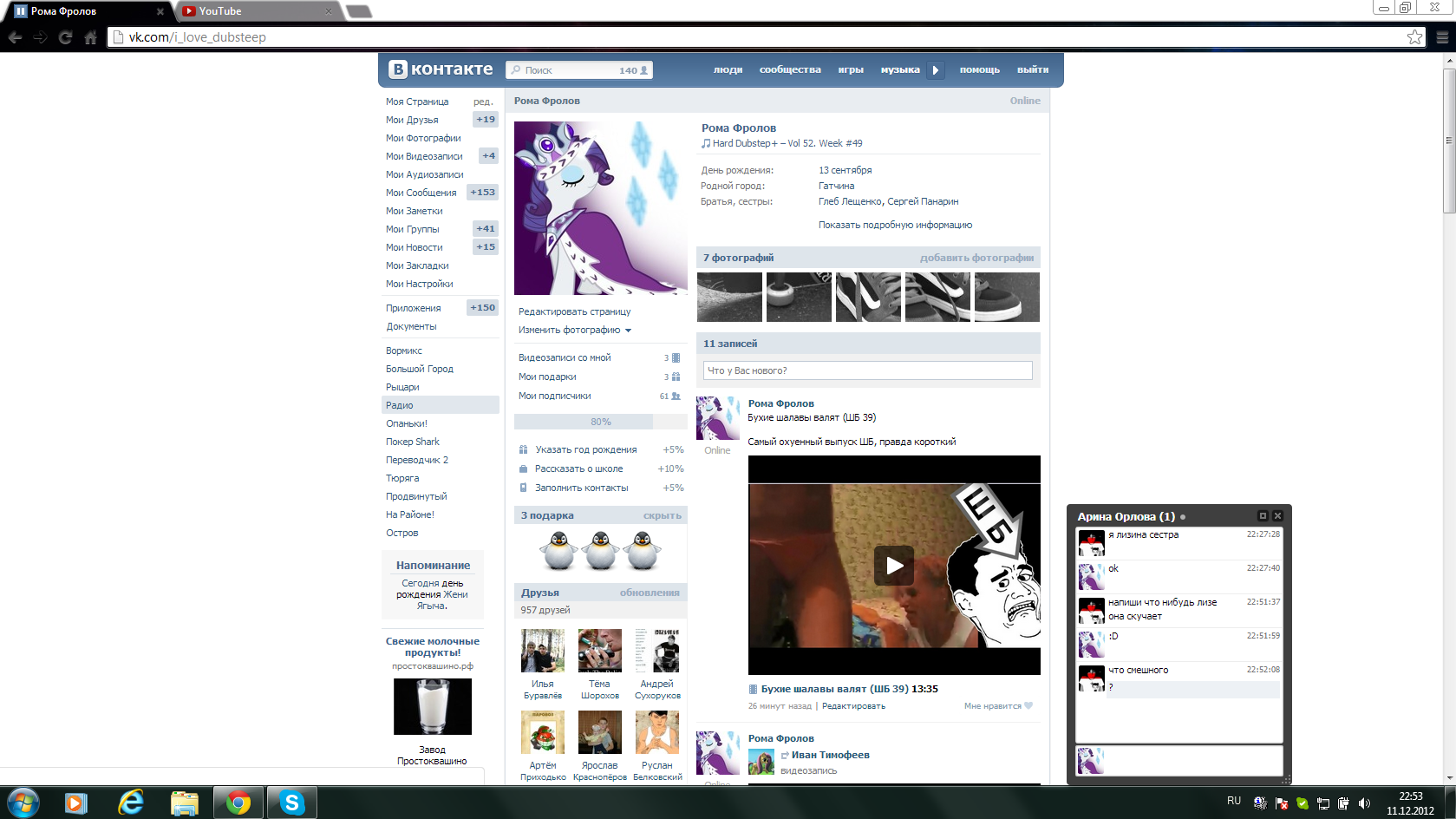
Task: Click the page vertical scrollbar
Action: pyautogui.click(x=1449, y=141)
